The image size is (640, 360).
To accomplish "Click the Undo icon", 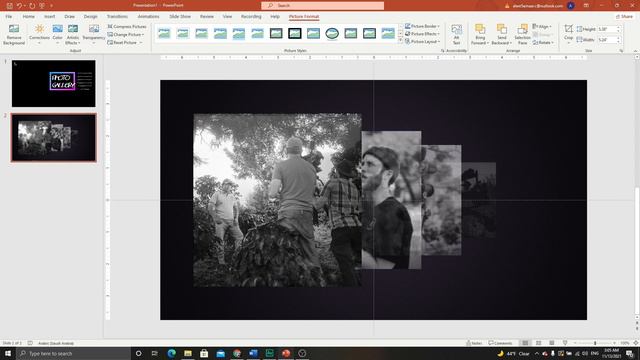I will pyautogui.click(x=19, y=6).
